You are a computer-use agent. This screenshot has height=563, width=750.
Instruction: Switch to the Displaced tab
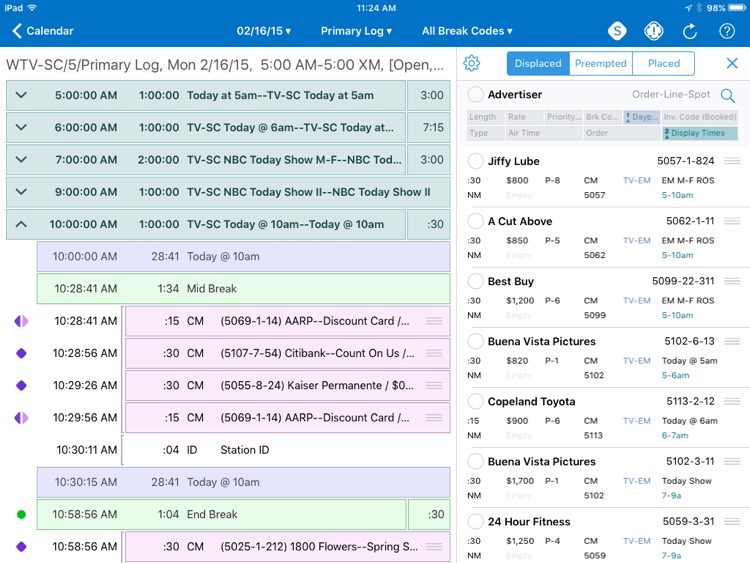point(538,64)
